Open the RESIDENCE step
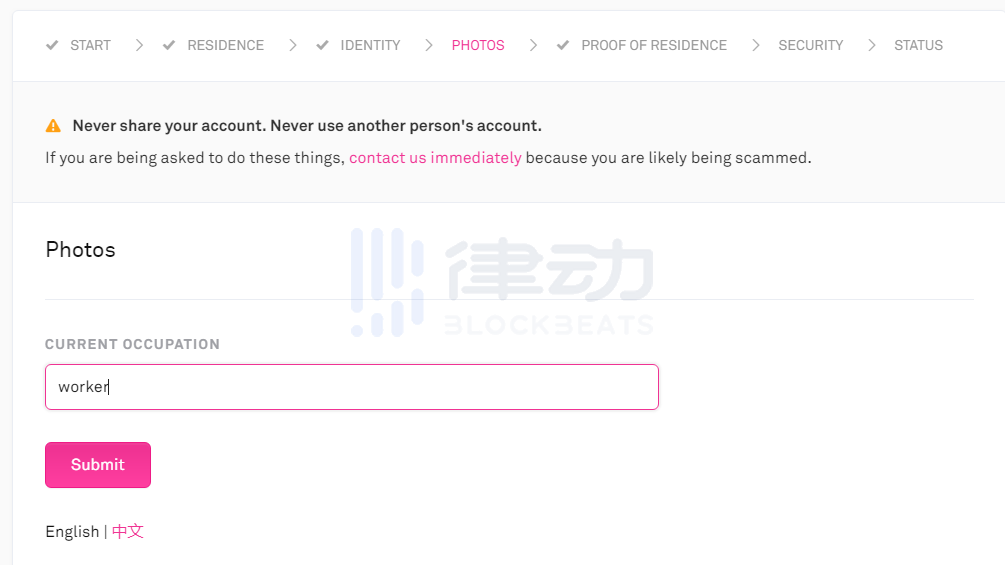The image size is (1005, 565). (225, 45)
